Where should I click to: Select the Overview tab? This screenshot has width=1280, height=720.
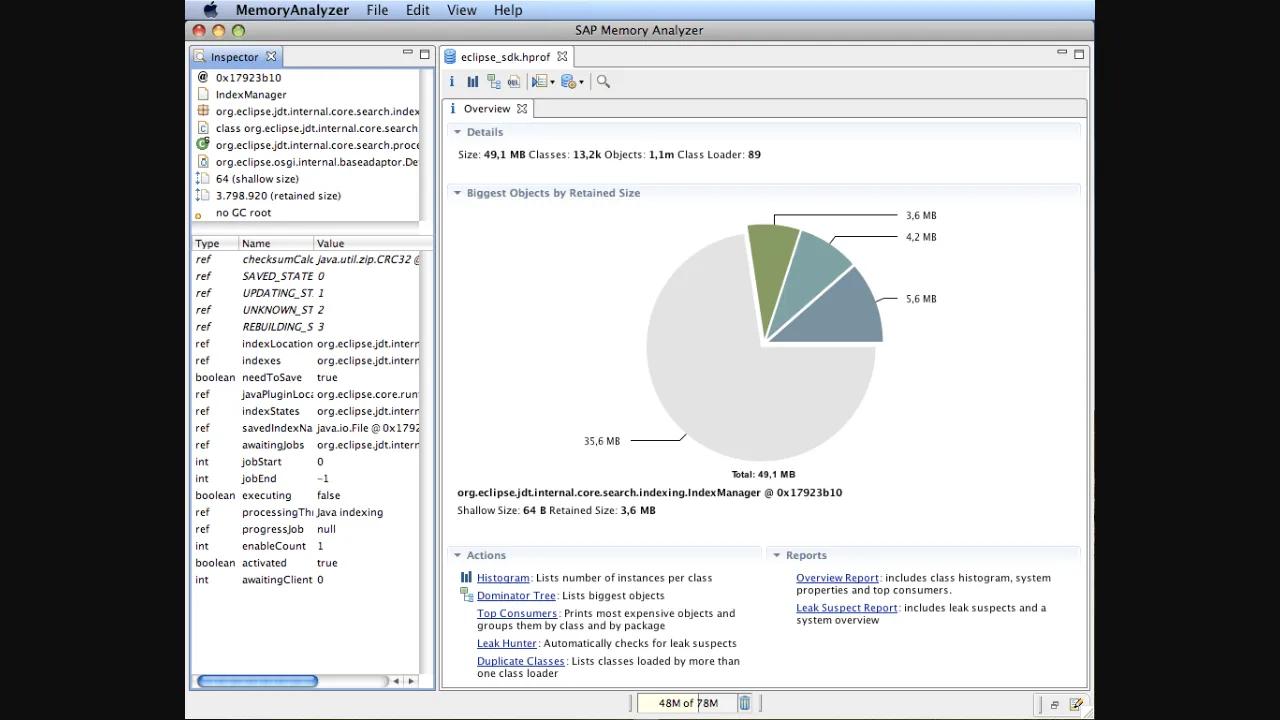click(487, 109)
